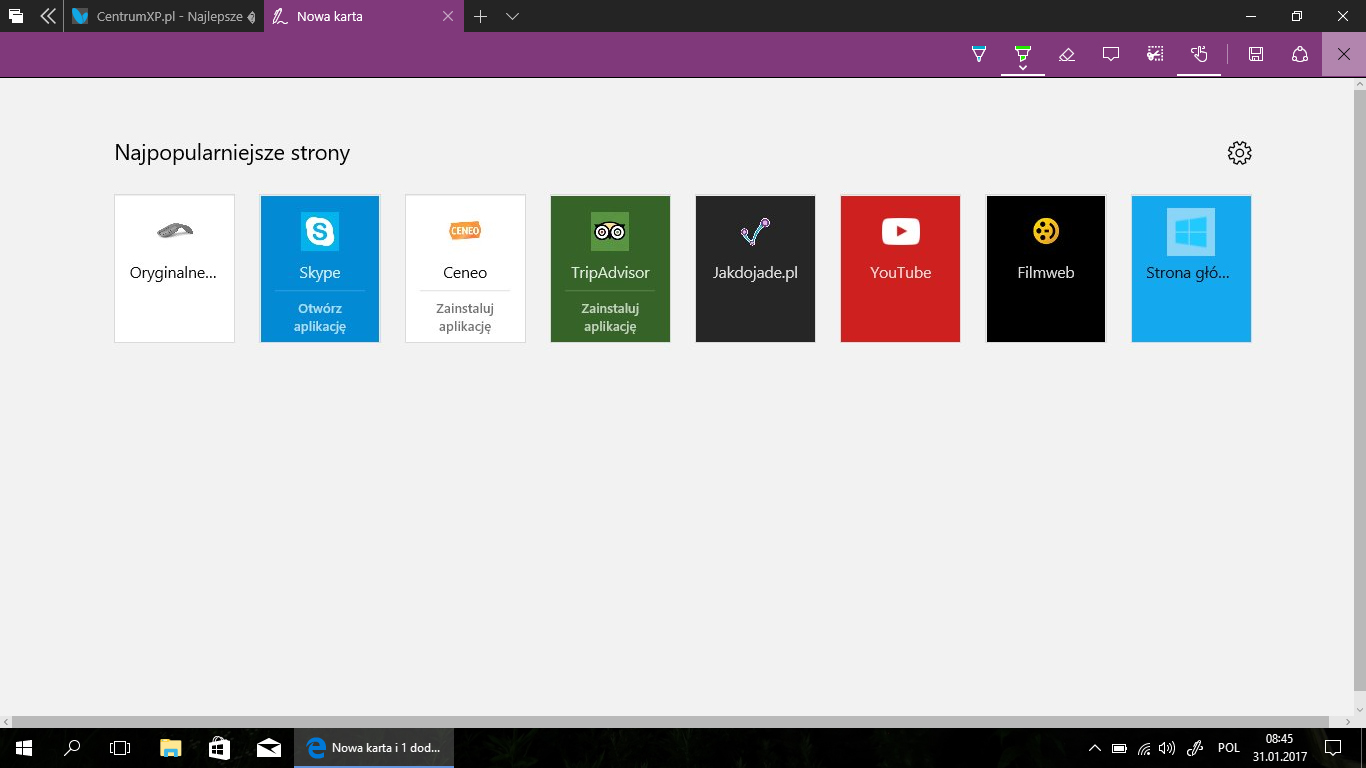Select the clip tool

click(x=1155, y=54)
